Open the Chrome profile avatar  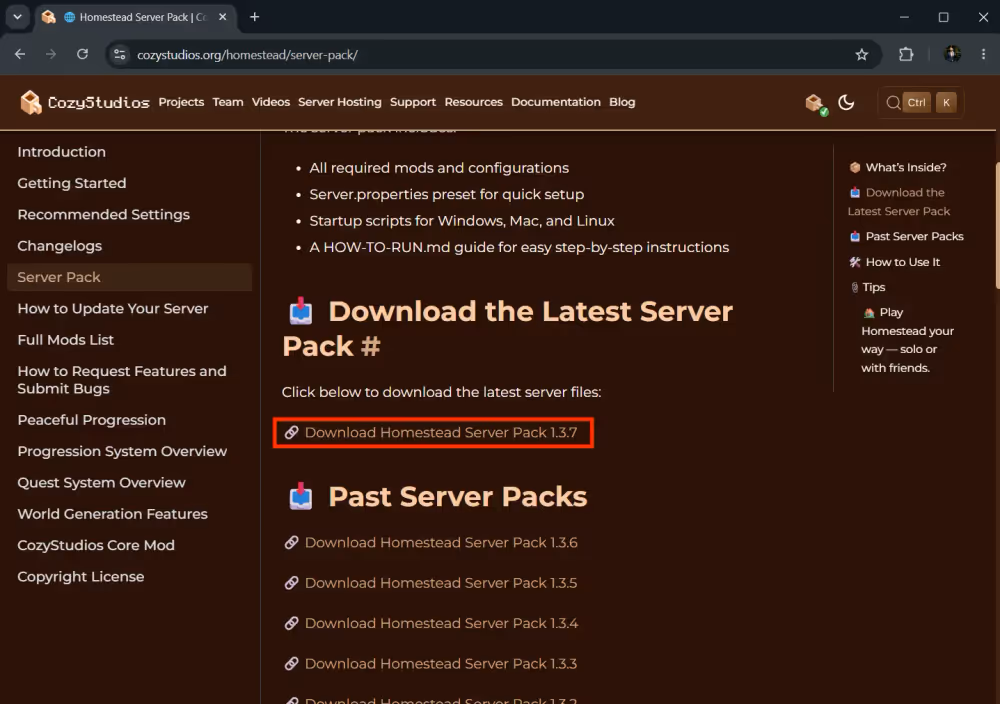952,54
